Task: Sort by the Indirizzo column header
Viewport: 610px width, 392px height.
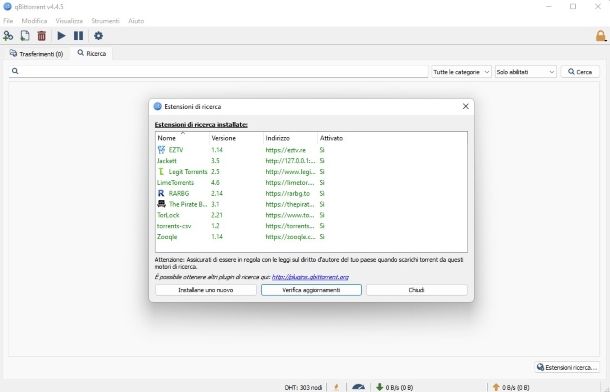Action: pyautogui.click(x=291, y=138)
